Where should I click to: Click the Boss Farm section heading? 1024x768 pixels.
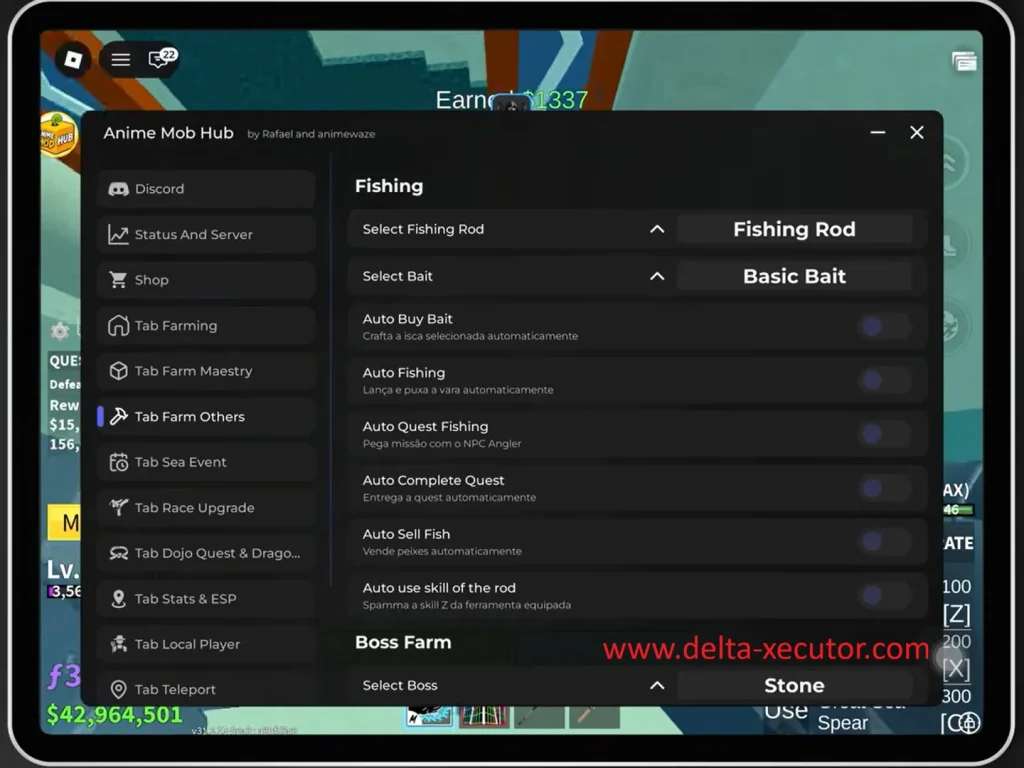pyautogui.click(x=403, y=643)
